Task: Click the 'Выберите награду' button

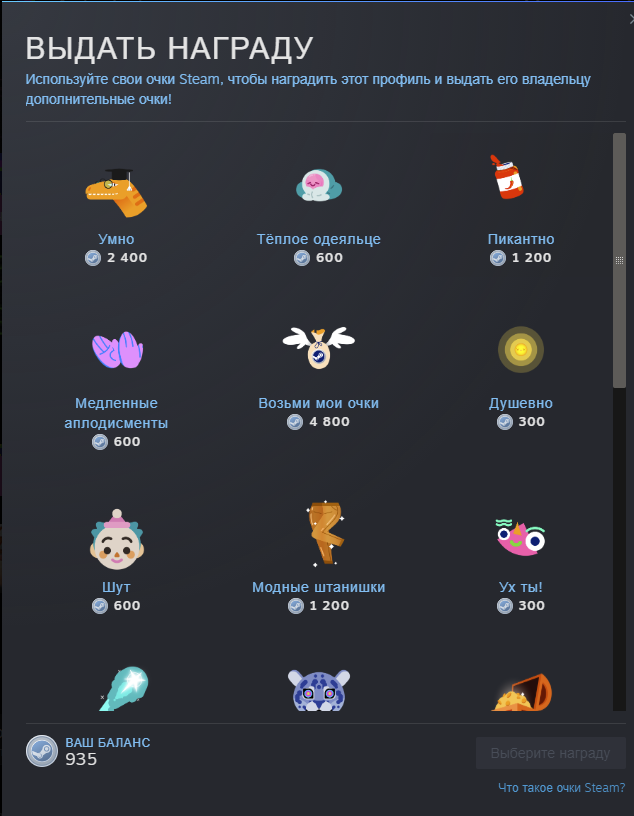Action: 551,753
